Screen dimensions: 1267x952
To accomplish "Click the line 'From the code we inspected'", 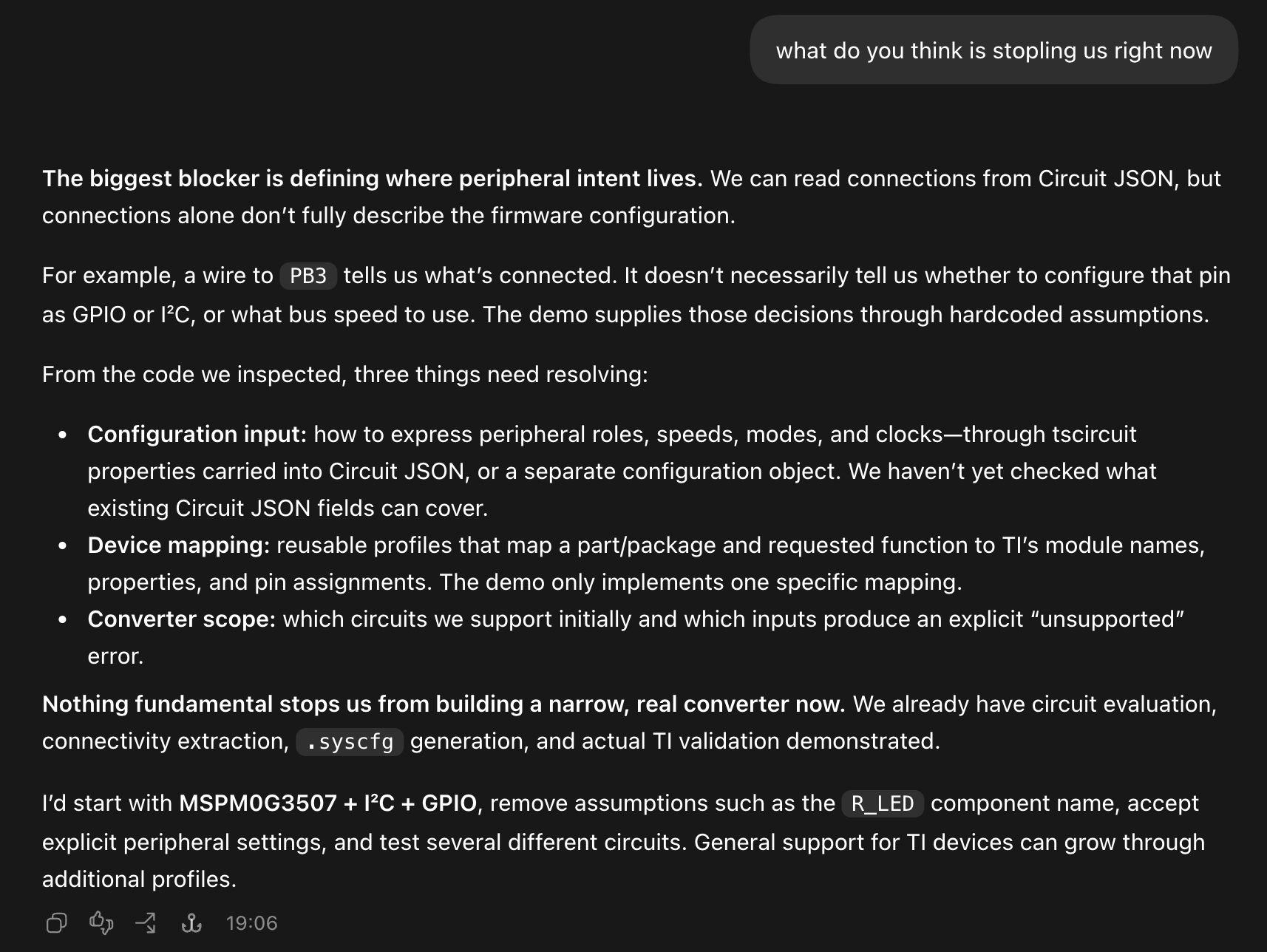I will [x=344, y=374].
